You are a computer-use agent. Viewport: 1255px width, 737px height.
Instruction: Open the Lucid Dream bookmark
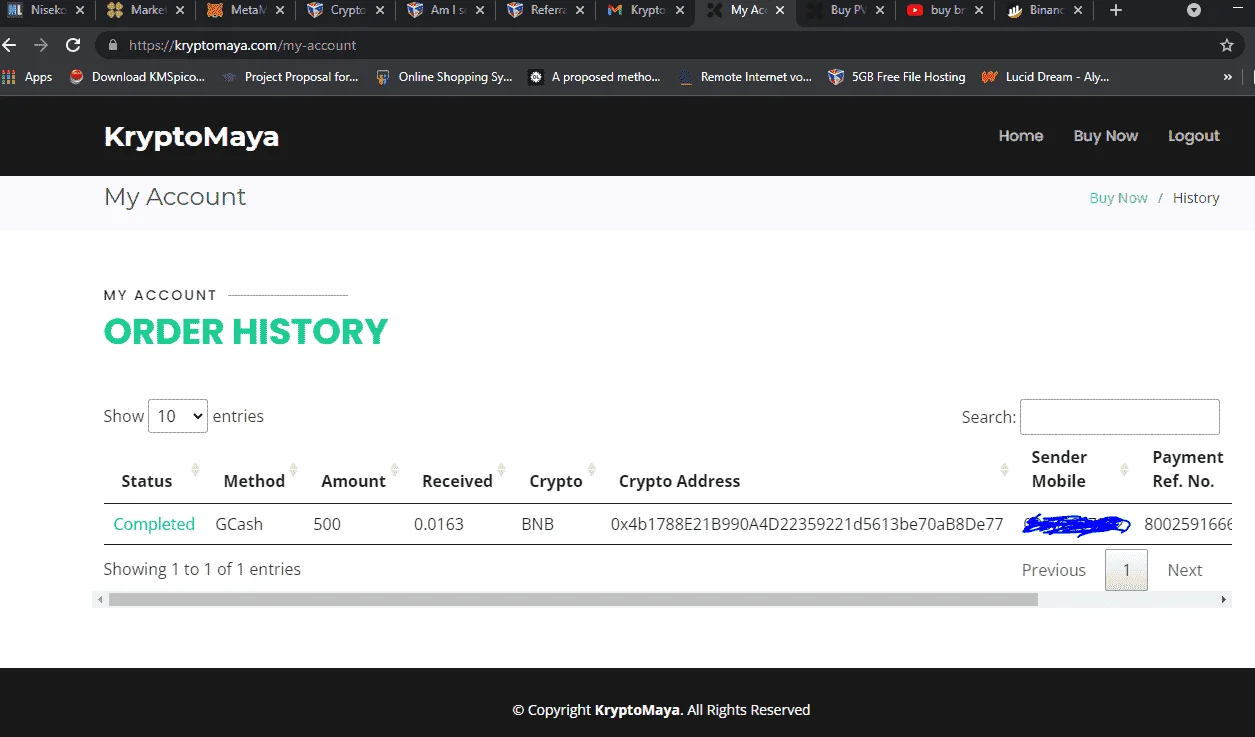(1046, 77)
